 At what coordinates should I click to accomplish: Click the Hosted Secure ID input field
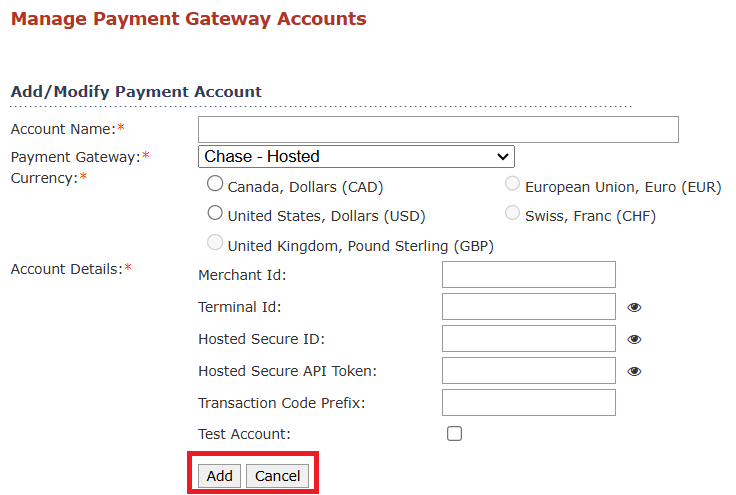(x=529, y=338)
